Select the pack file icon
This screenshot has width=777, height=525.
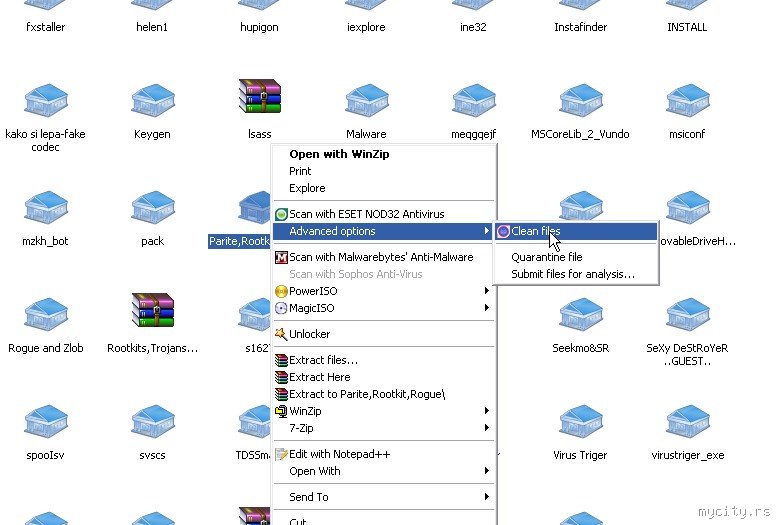153,207
